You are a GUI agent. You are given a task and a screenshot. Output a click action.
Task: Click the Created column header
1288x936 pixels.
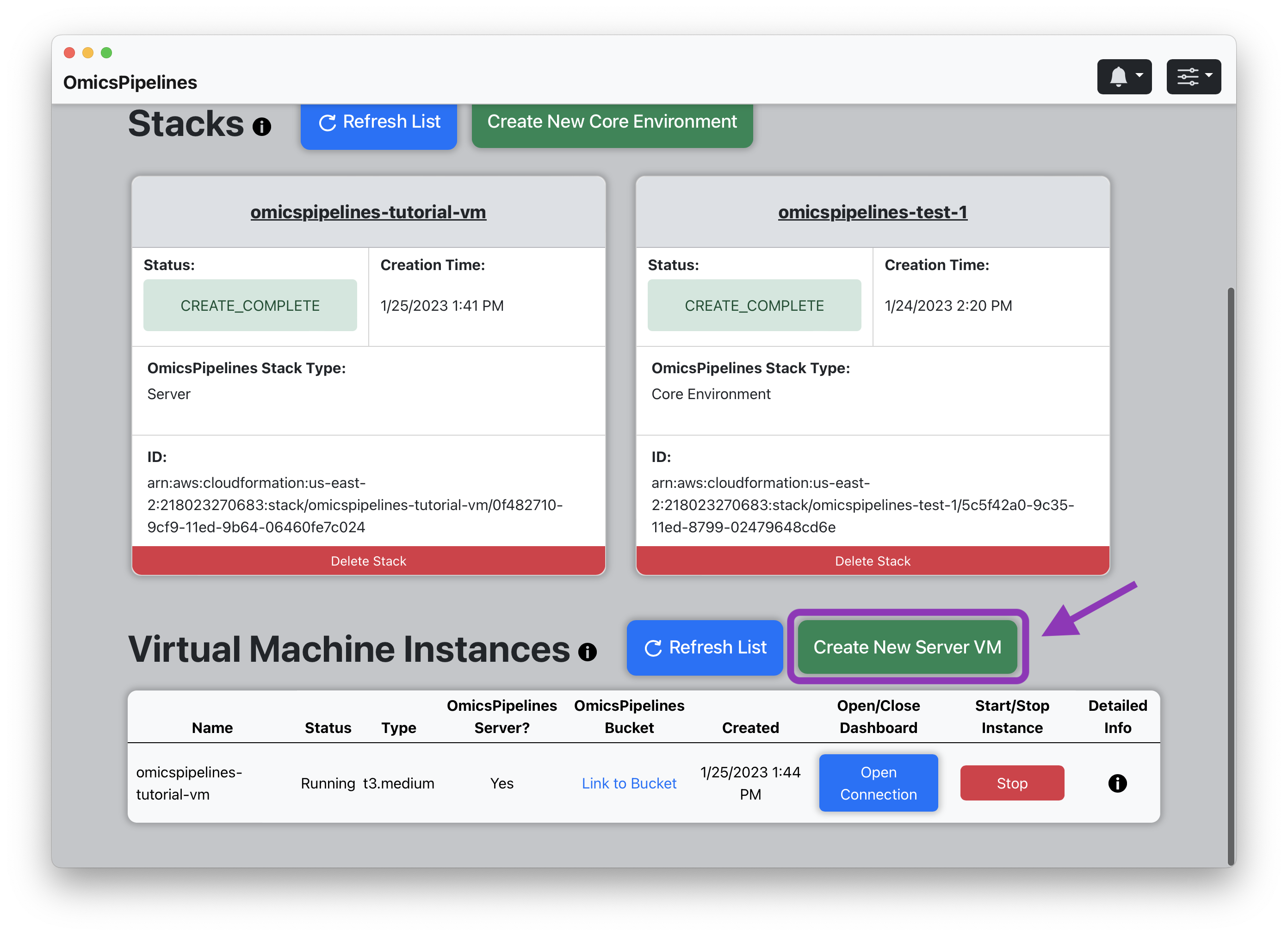point(750,728)
